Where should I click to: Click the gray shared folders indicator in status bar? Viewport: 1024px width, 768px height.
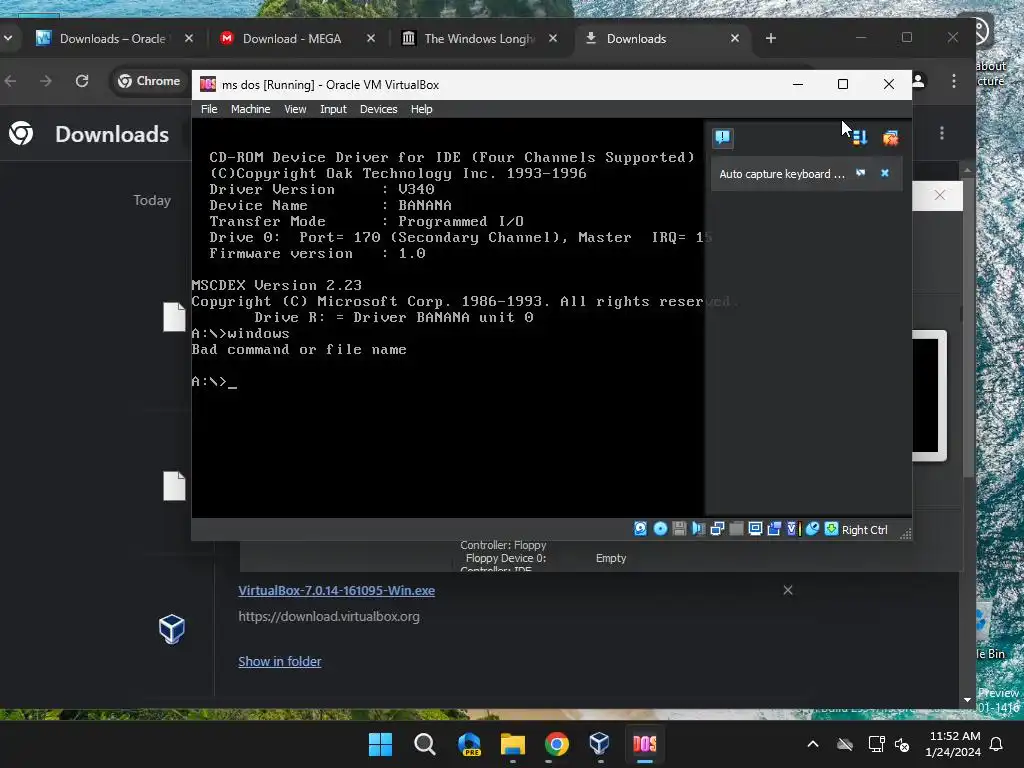[736, 529]
